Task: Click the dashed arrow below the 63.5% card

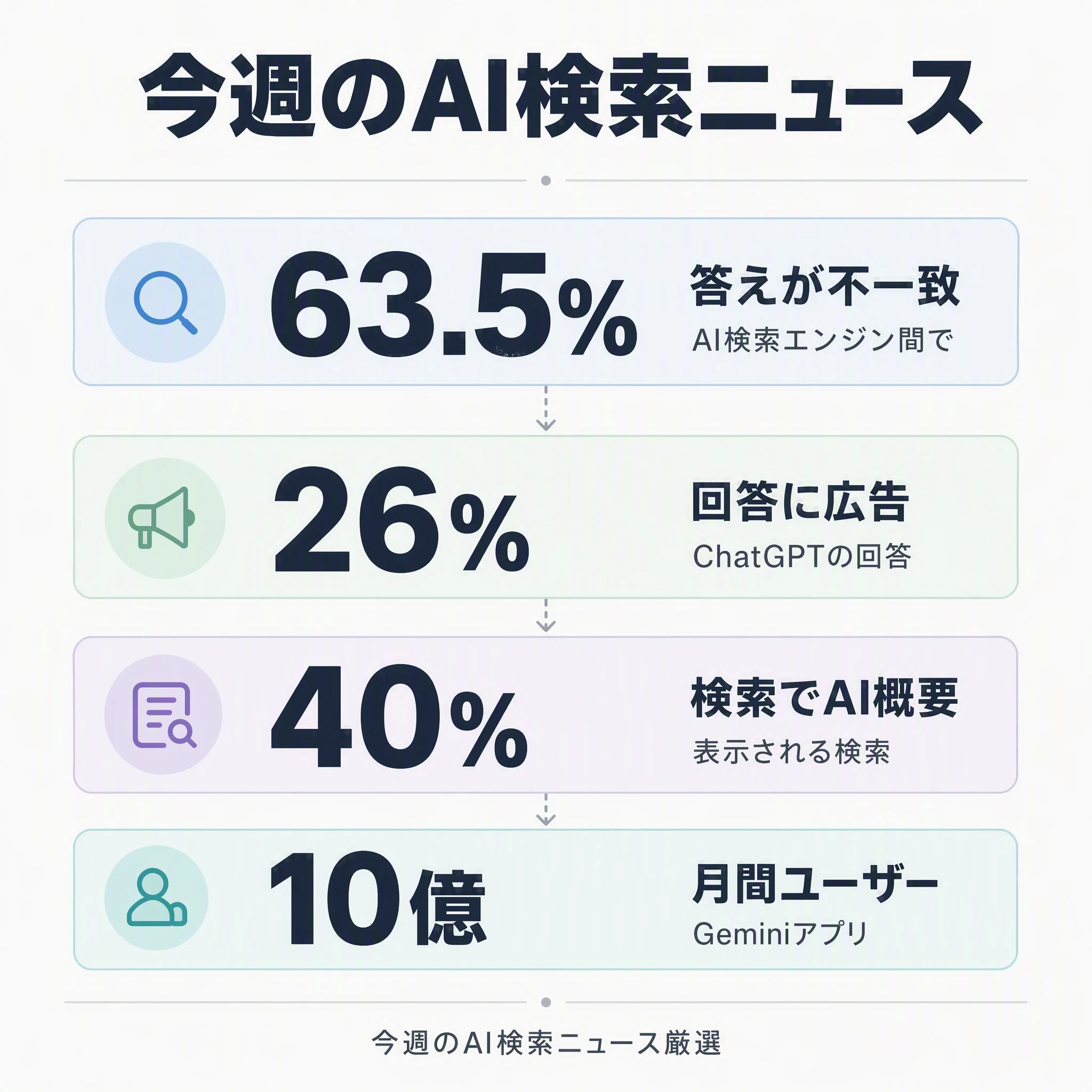Action: coord(545,409)
